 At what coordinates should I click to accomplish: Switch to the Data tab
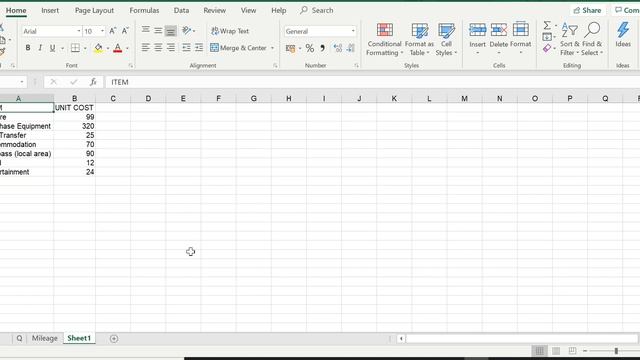181,10
